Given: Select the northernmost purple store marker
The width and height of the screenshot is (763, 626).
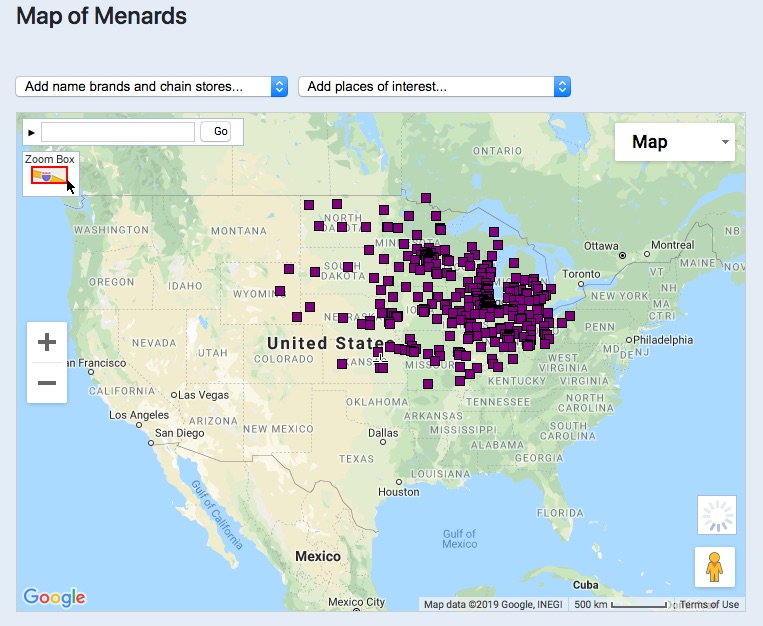Looking at the screenshot, I should [426, 198].
